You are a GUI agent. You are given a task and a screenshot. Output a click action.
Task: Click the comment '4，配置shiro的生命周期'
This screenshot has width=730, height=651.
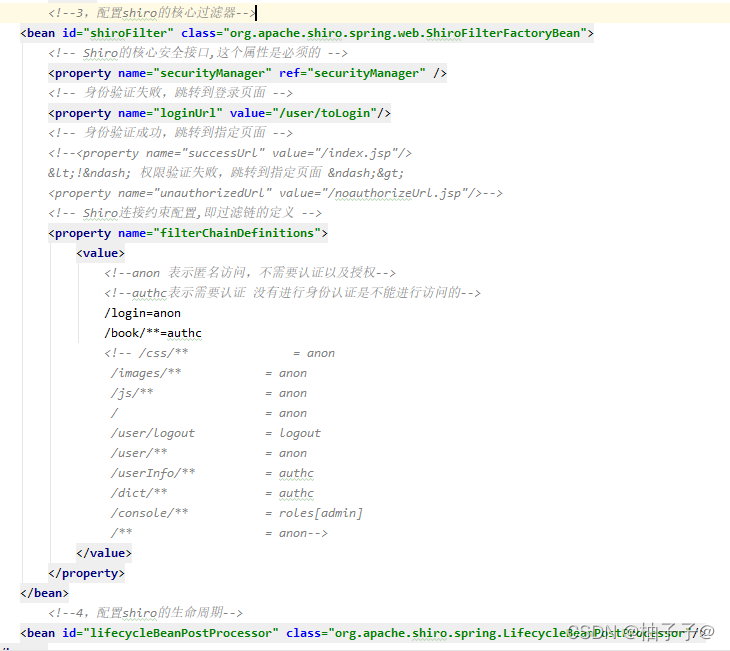pos(145,613)
